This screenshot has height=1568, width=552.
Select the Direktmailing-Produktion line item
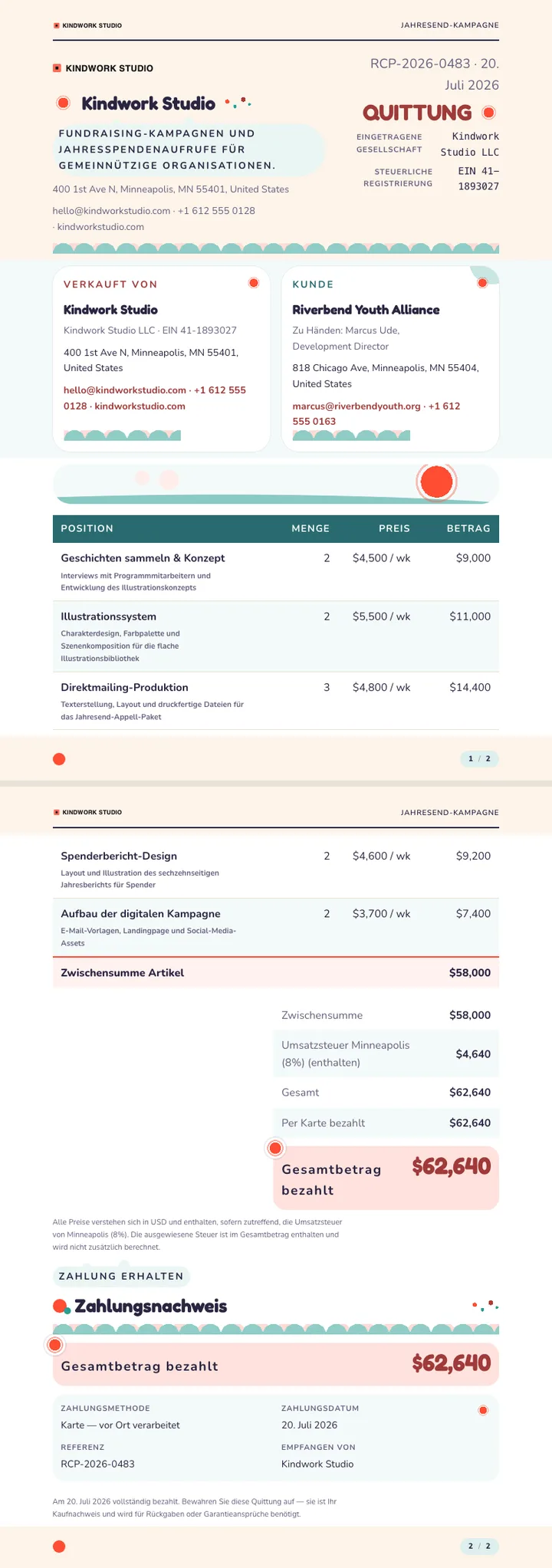276,701
